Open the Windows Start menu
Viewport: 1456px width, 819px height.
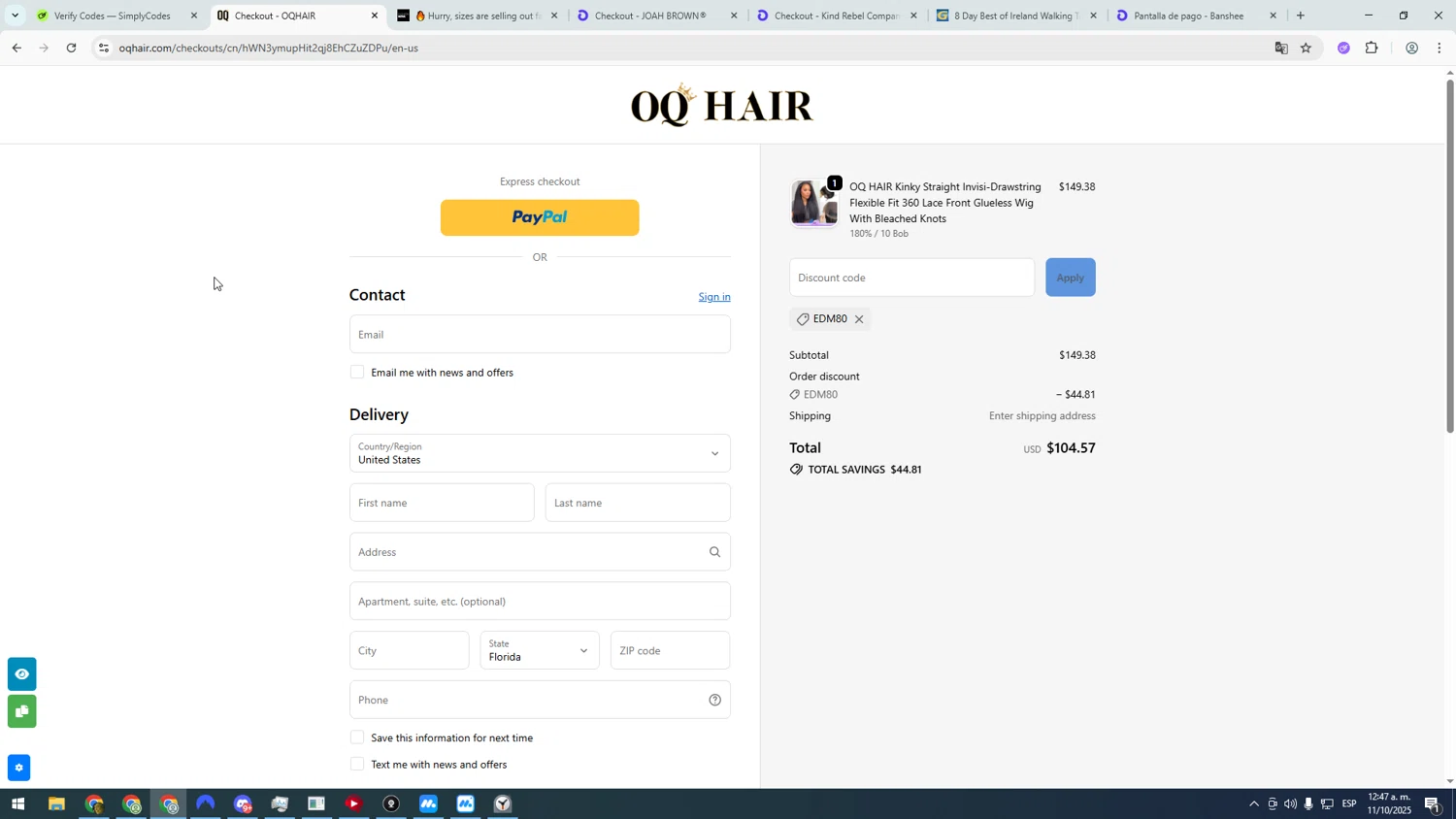pyautogui.click(x=17, y=804)
